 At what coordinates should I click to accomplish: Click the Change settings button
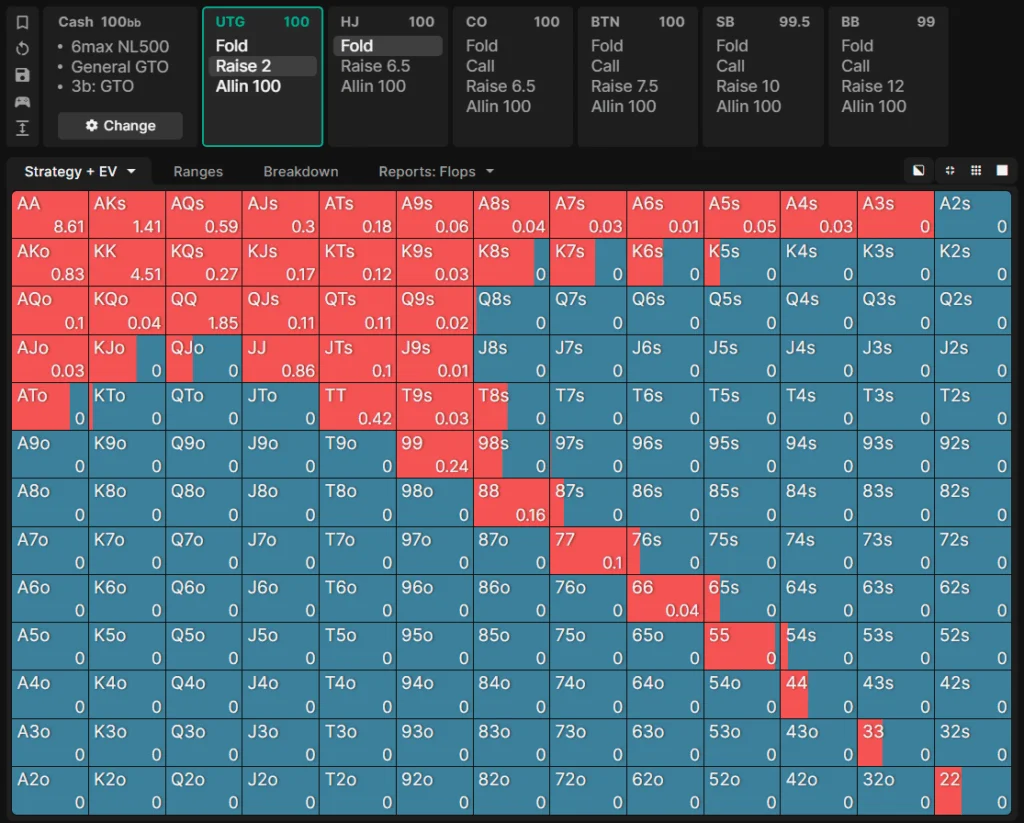point(120,126)
